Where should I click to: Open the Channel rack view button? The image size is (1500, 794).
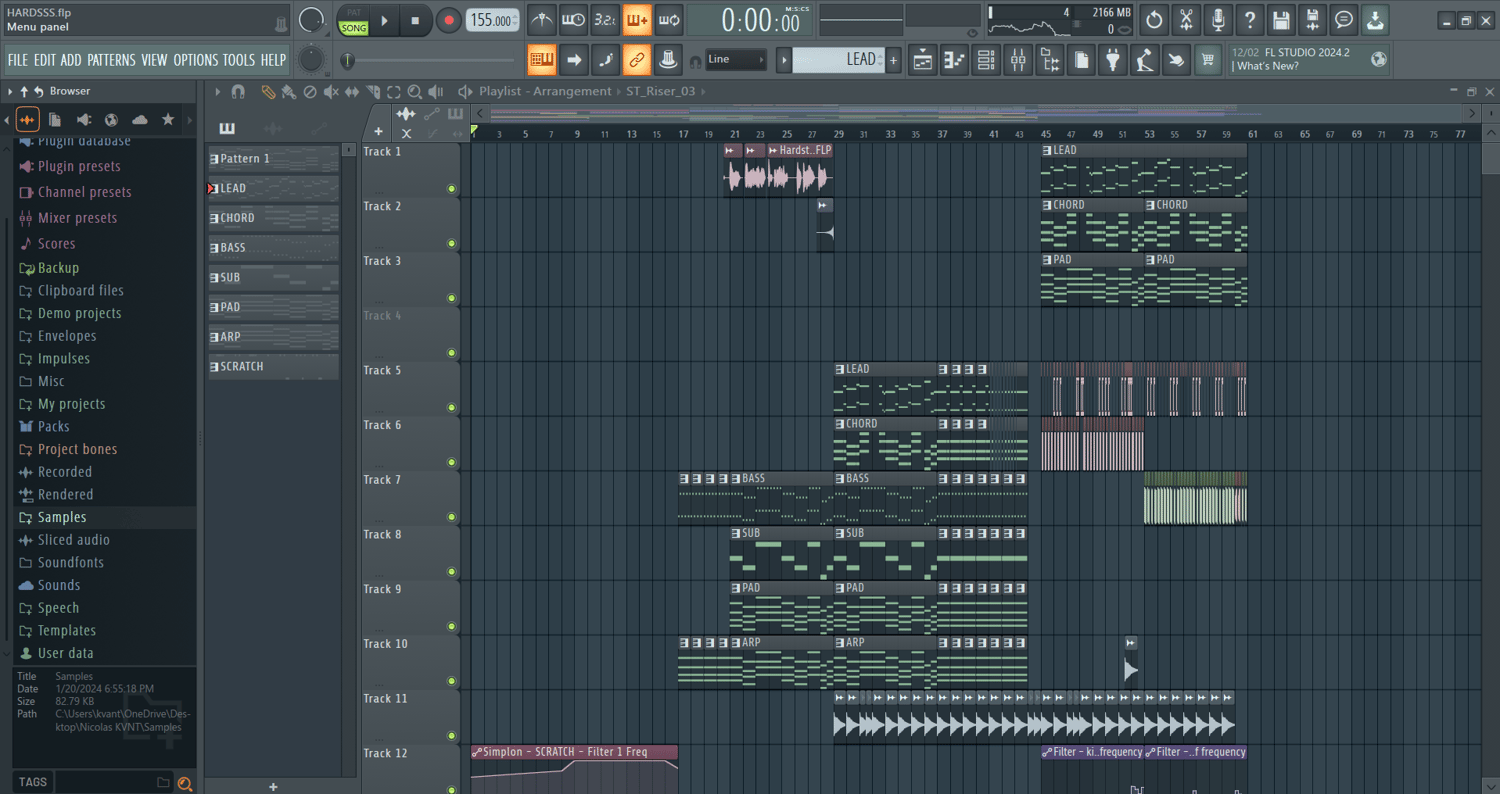point(986,60)
